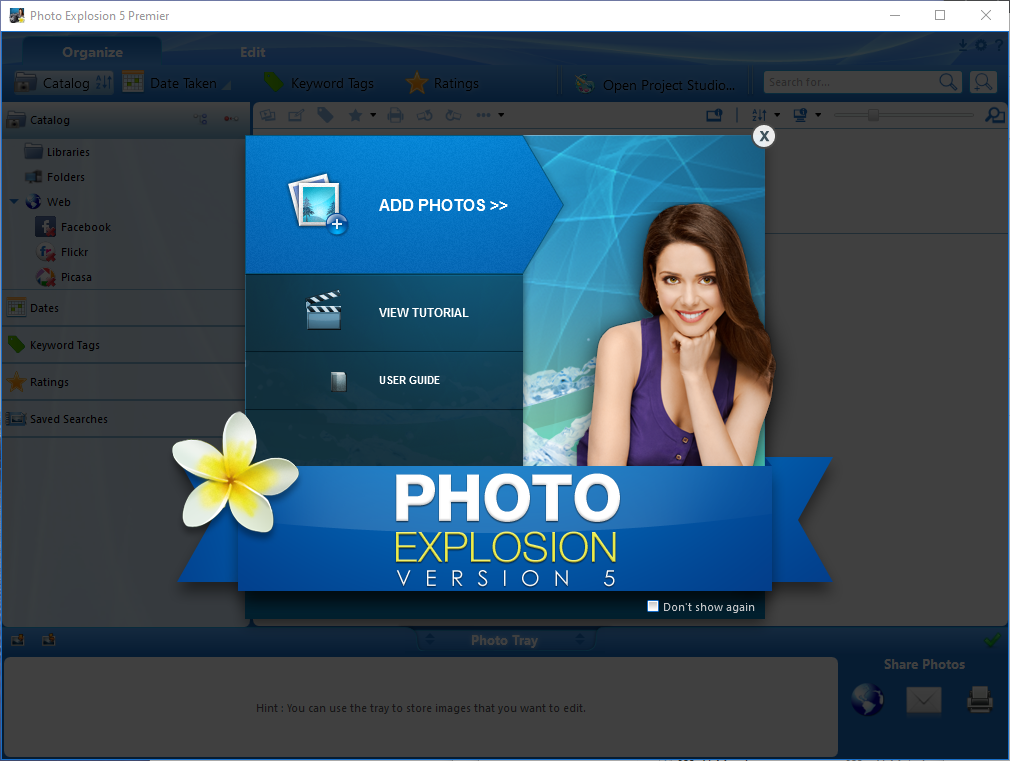Viewport: 1010px width, 761px height.
Task: Share photos by email envelope icon
Action: 924,699
